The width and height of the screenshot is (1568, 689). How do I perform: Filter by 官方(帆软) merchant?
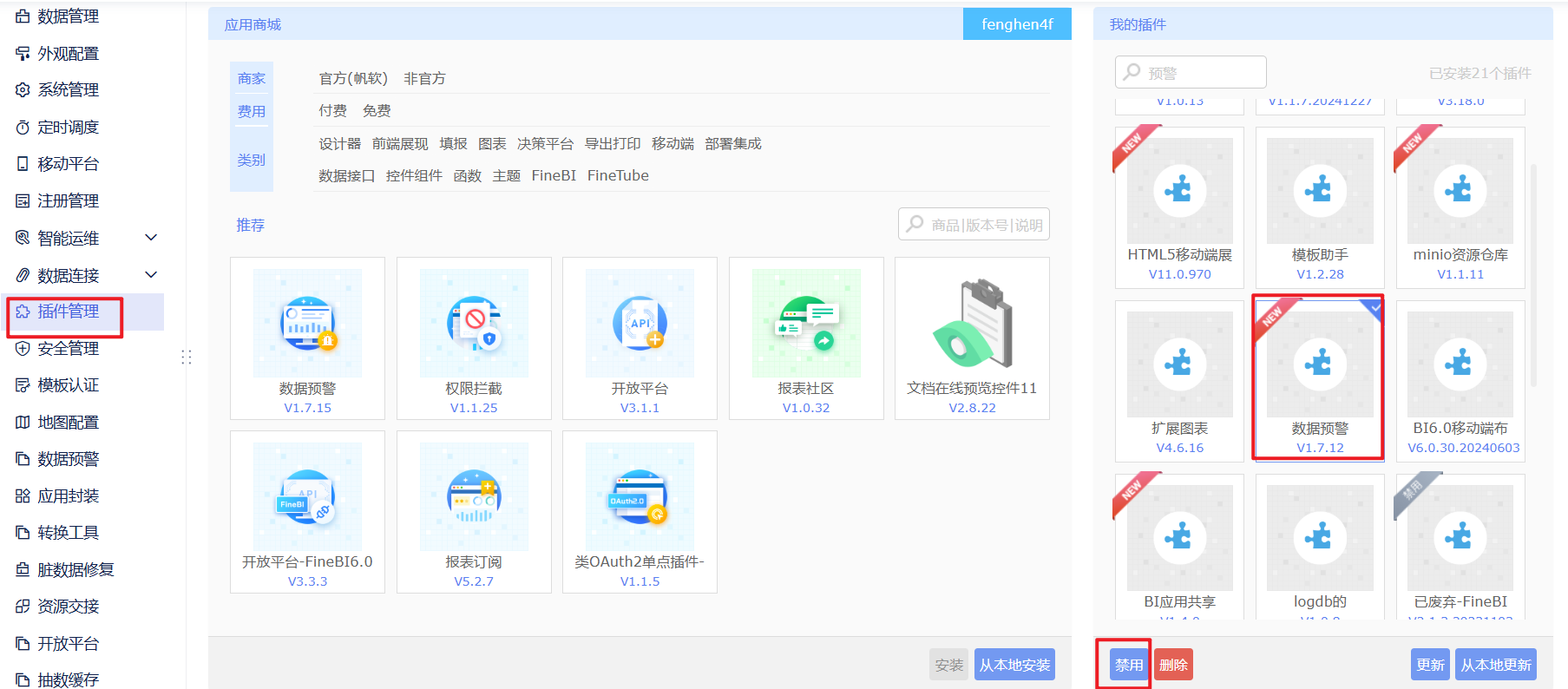pos(353,78)
